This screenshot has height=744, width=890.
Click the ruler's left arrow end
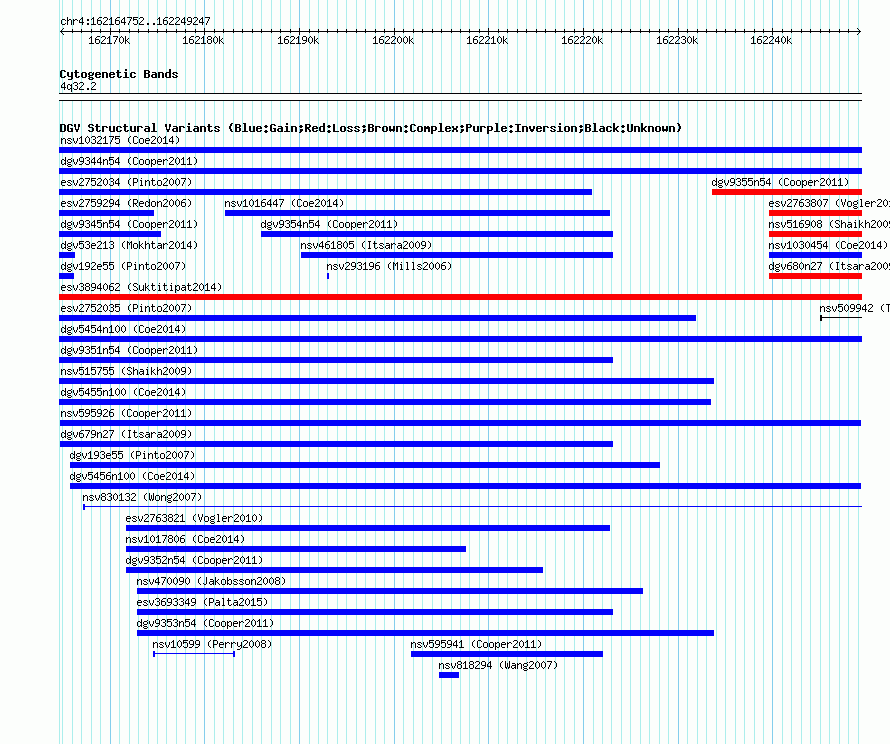pyautogui.click(x=62, y=32)
